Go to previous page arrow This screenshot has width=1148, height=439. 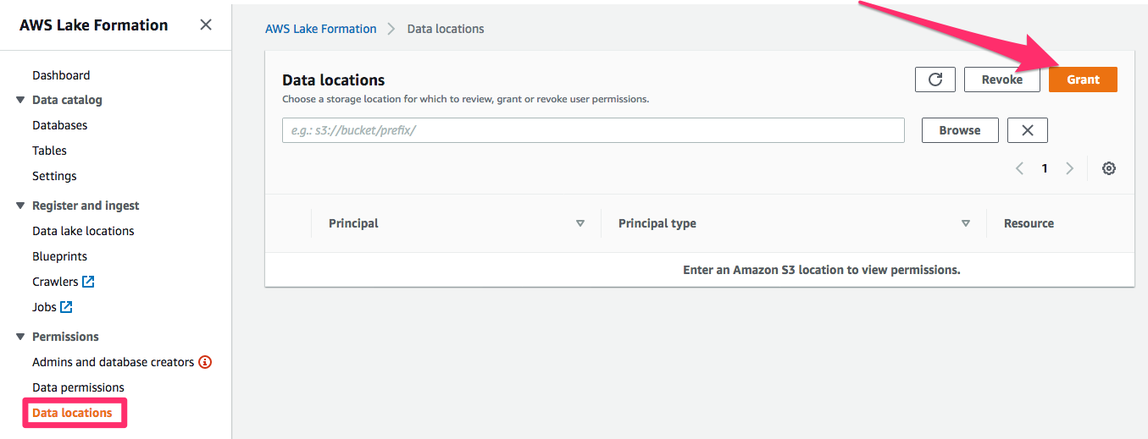click(1019, 169)
